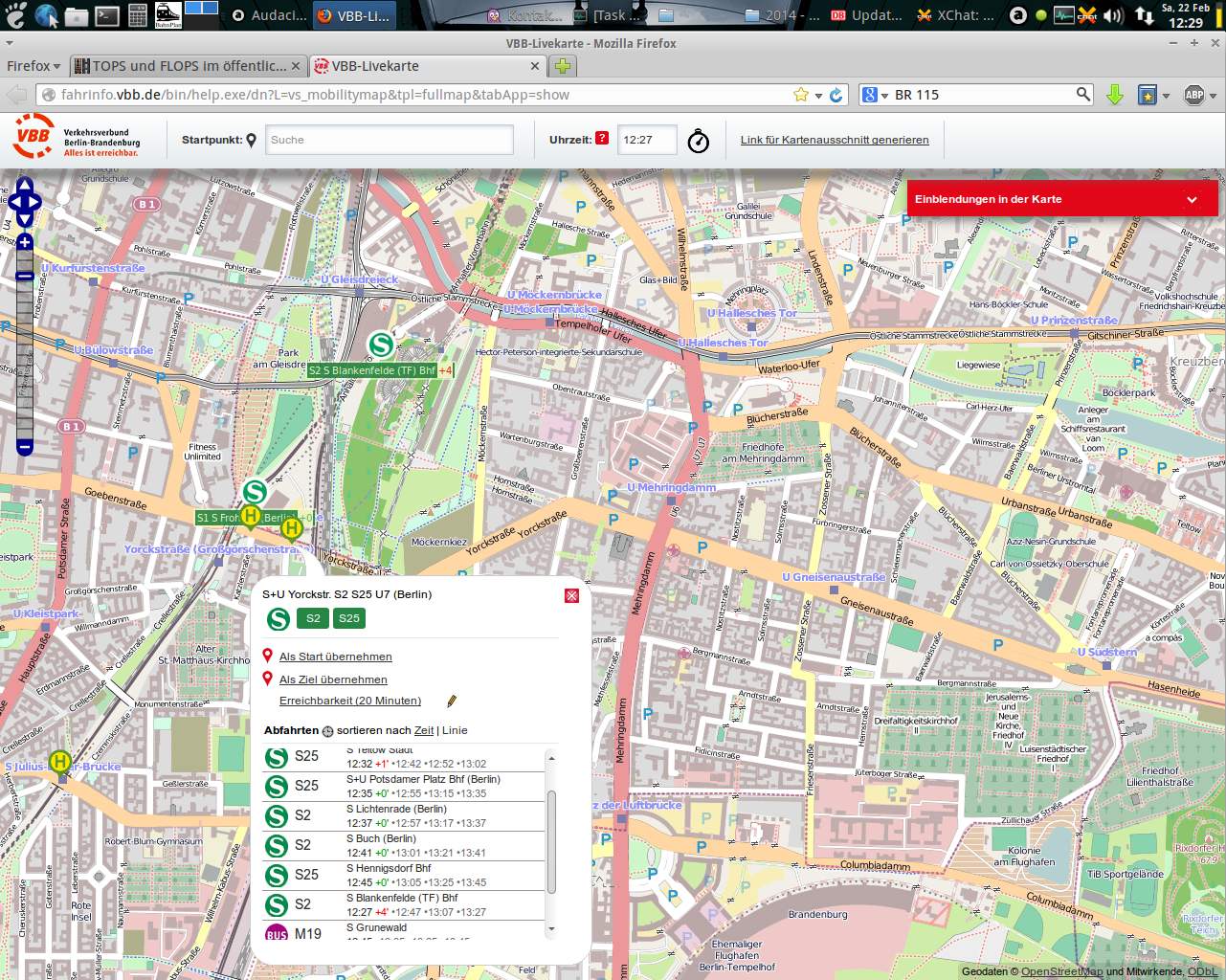Viewport: 1226px width, 980px height.
Task: Open the Firefox menu dropdown
Action: pos(33,66)
